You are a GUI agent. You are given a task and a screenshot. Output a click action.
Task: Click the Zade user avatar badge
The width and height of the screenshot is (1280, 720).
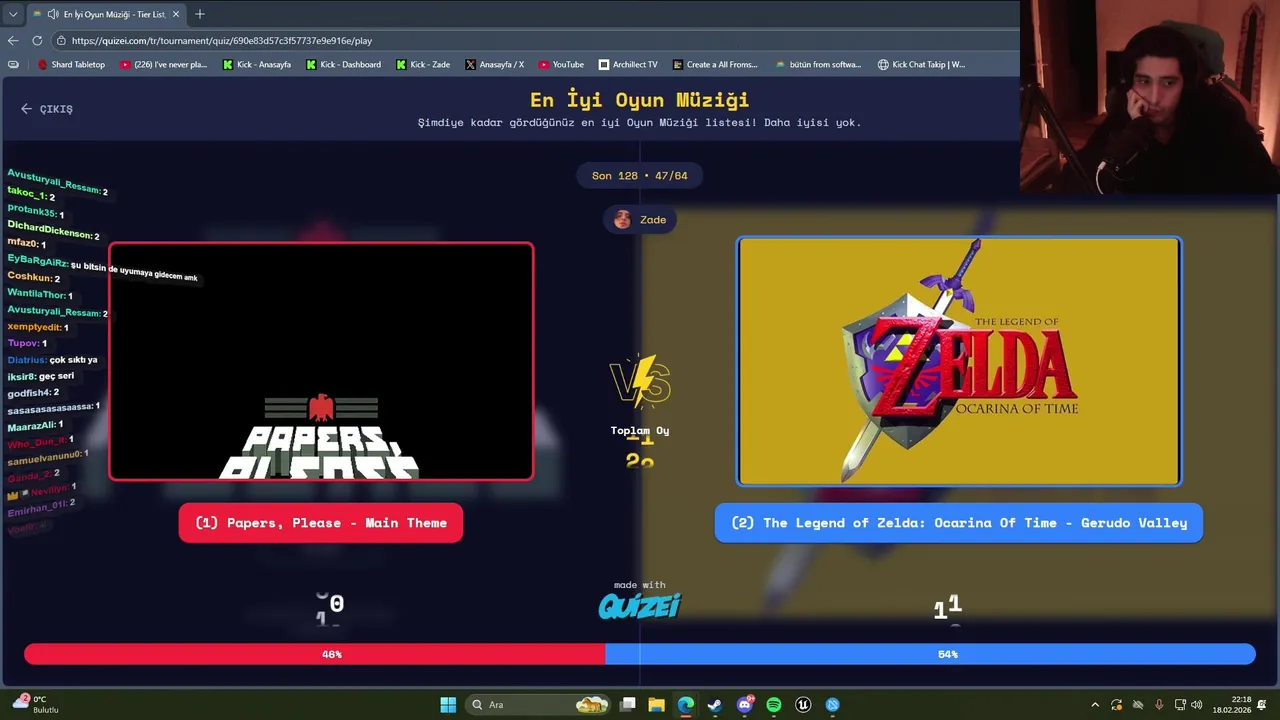click(x=640, y=219)
